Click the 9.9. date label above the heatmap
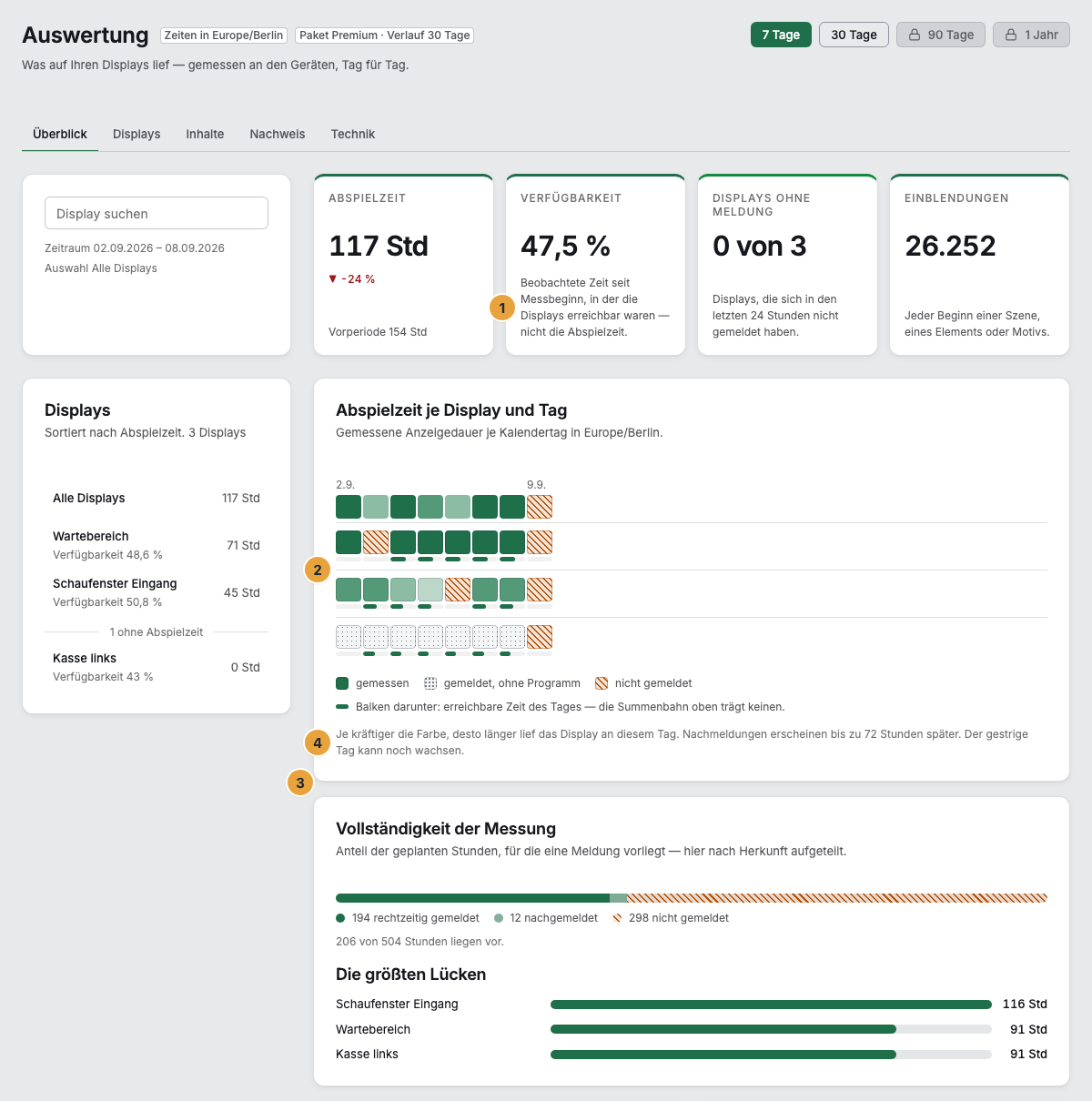1092x1101 pixels. coord(536,485)
